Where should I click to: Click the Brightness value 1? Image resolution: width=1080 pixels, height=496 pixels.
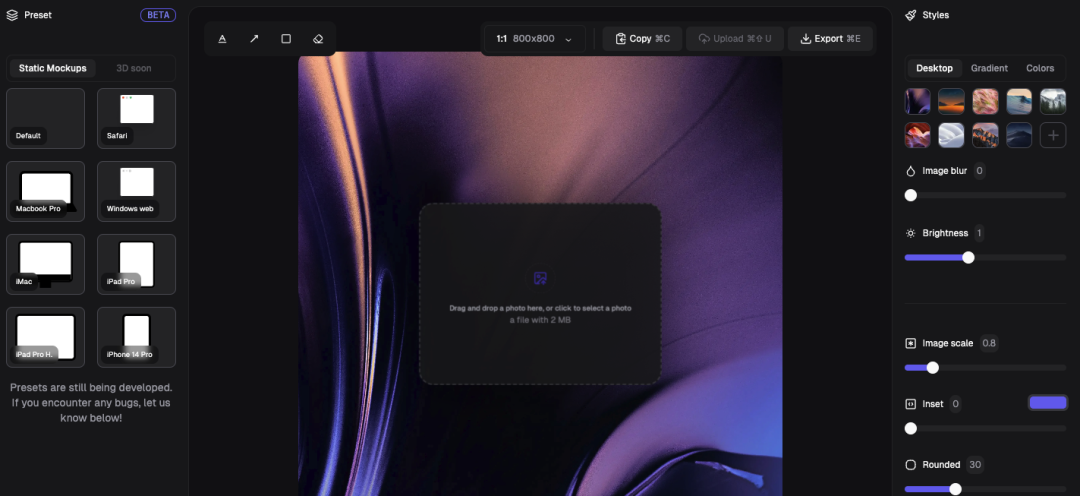(x=979, y=233)
